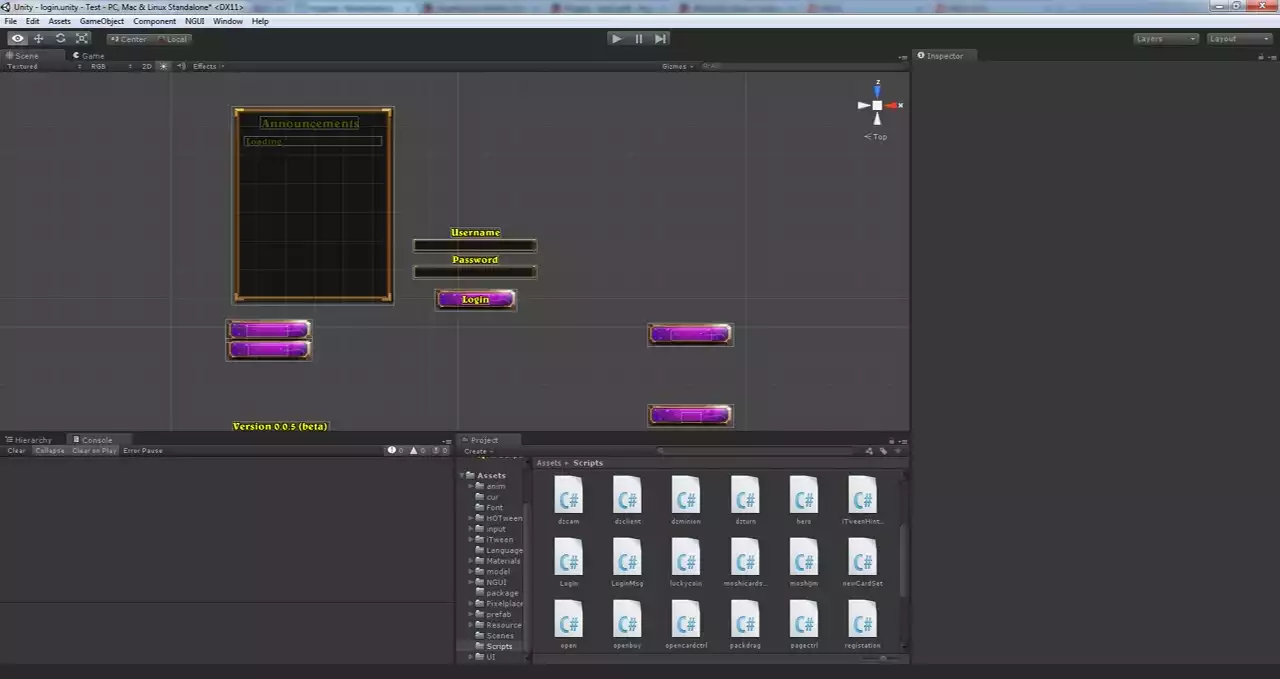Image resolution: width=1280 pixels, height=679 pixels.
Task: Select the Scale transform tool
Action: [x=82, y=39]
